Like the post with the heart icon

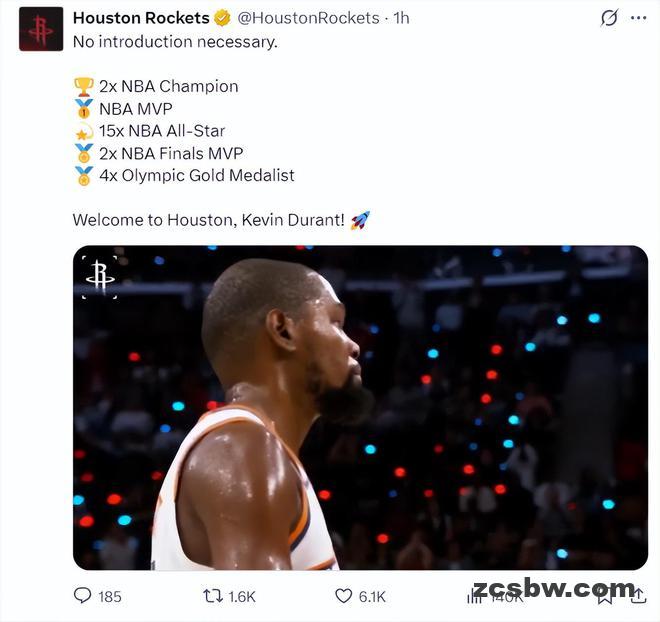[x=343, y=596]
